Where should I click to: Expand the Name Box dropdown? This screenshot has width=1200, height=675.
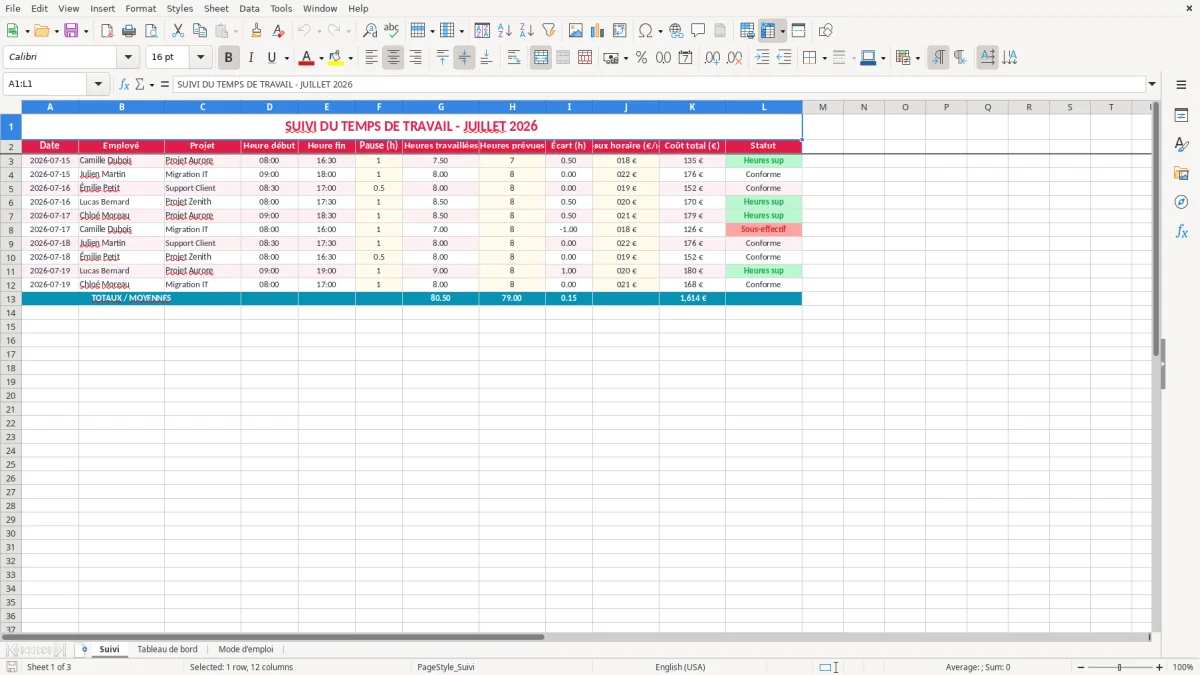[98, 84]
